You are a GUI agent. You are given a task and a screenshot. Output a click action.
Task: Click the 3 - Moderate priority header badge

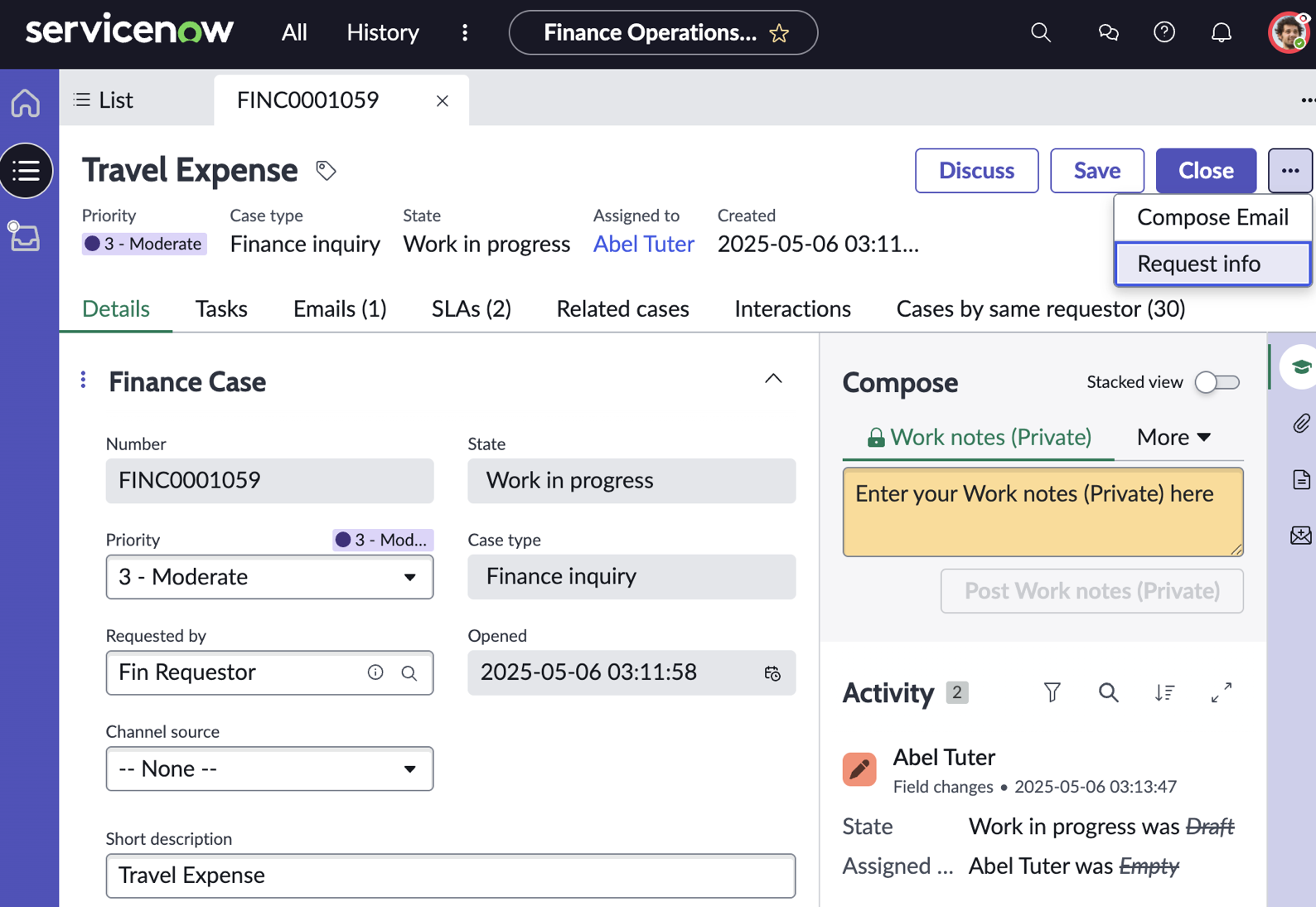(x=144, y=244)
